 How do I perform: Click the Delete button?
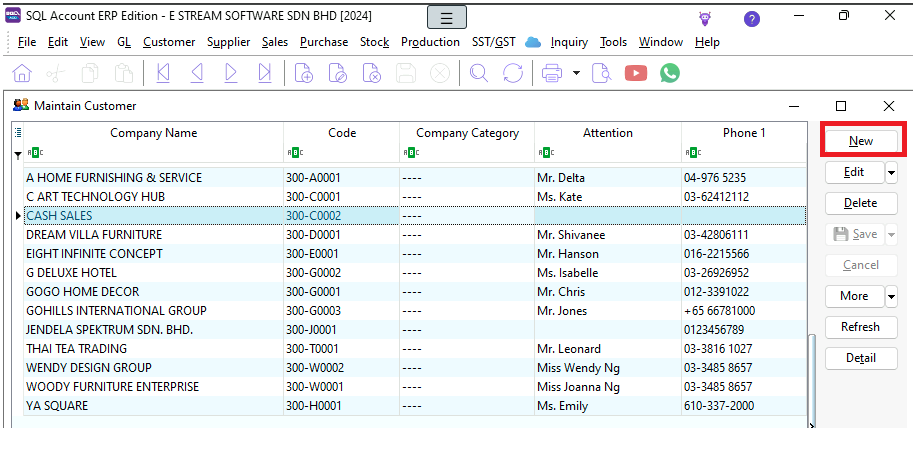pos(861,203)
